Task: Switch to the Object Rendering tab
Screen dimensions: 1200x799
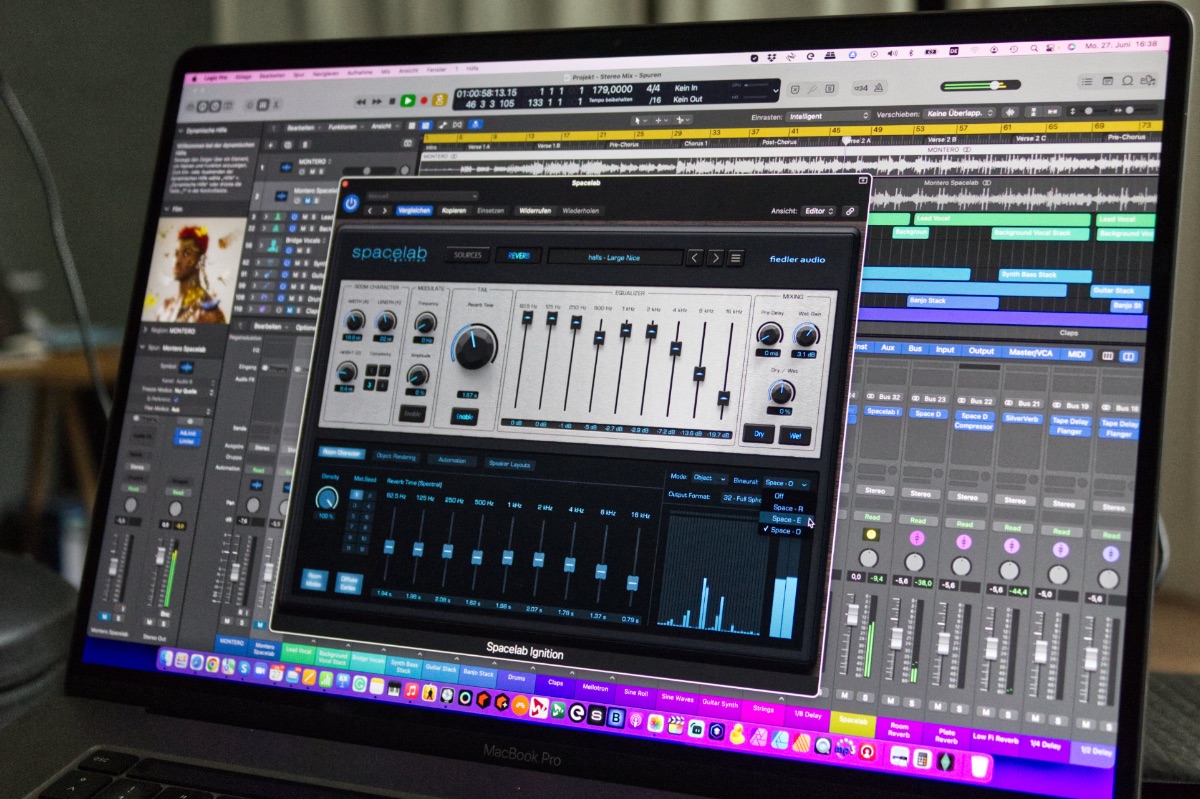Action: [x=396, y=457]
